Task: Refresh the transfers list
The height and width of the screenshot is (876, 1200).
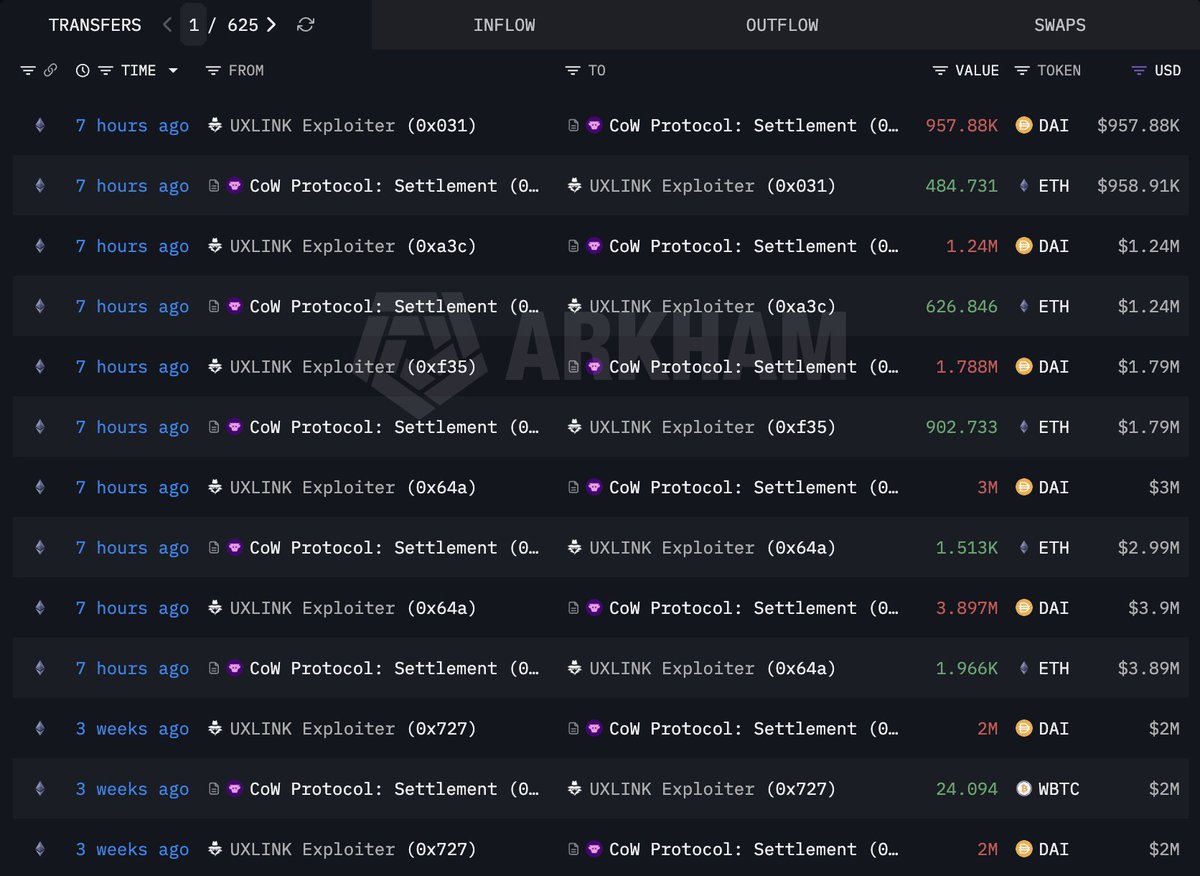Action: pyautogui.click(x=306, y=25)
